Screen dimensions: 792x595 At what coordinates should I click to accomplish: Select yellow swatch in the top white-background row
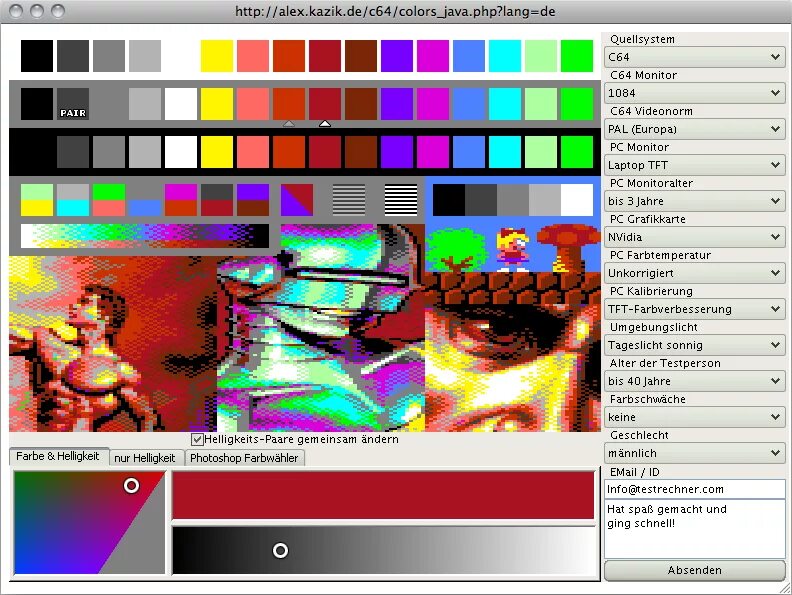[217, 56]
